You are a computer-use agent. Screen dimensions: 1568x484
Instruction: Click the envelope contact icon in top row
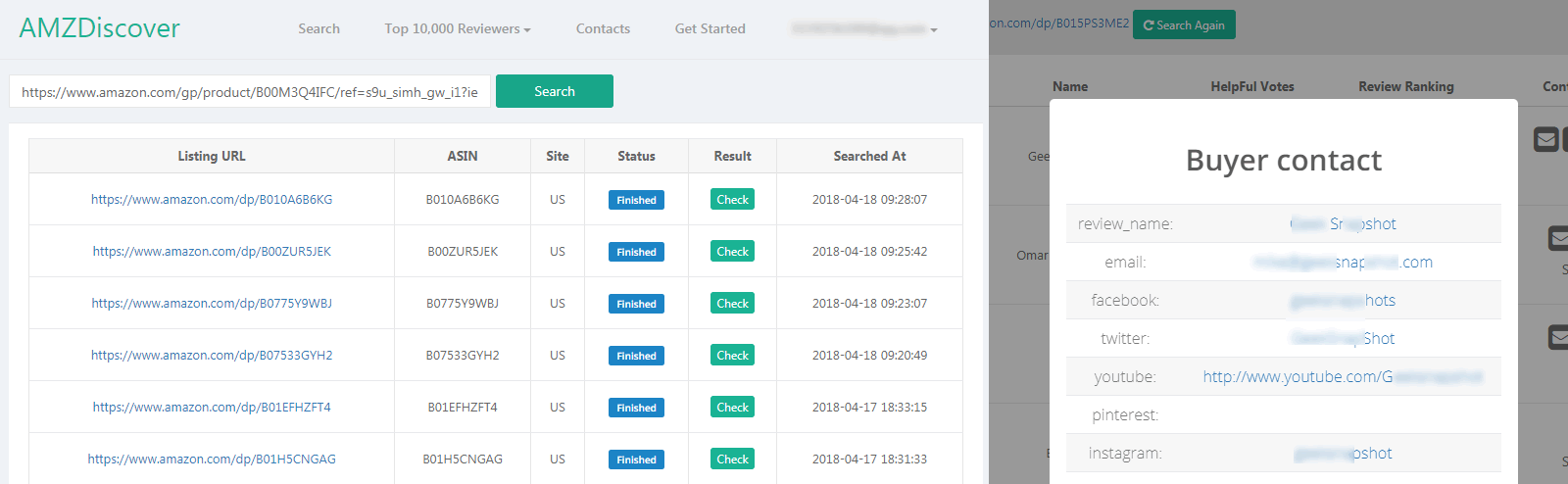(1546, 139)
